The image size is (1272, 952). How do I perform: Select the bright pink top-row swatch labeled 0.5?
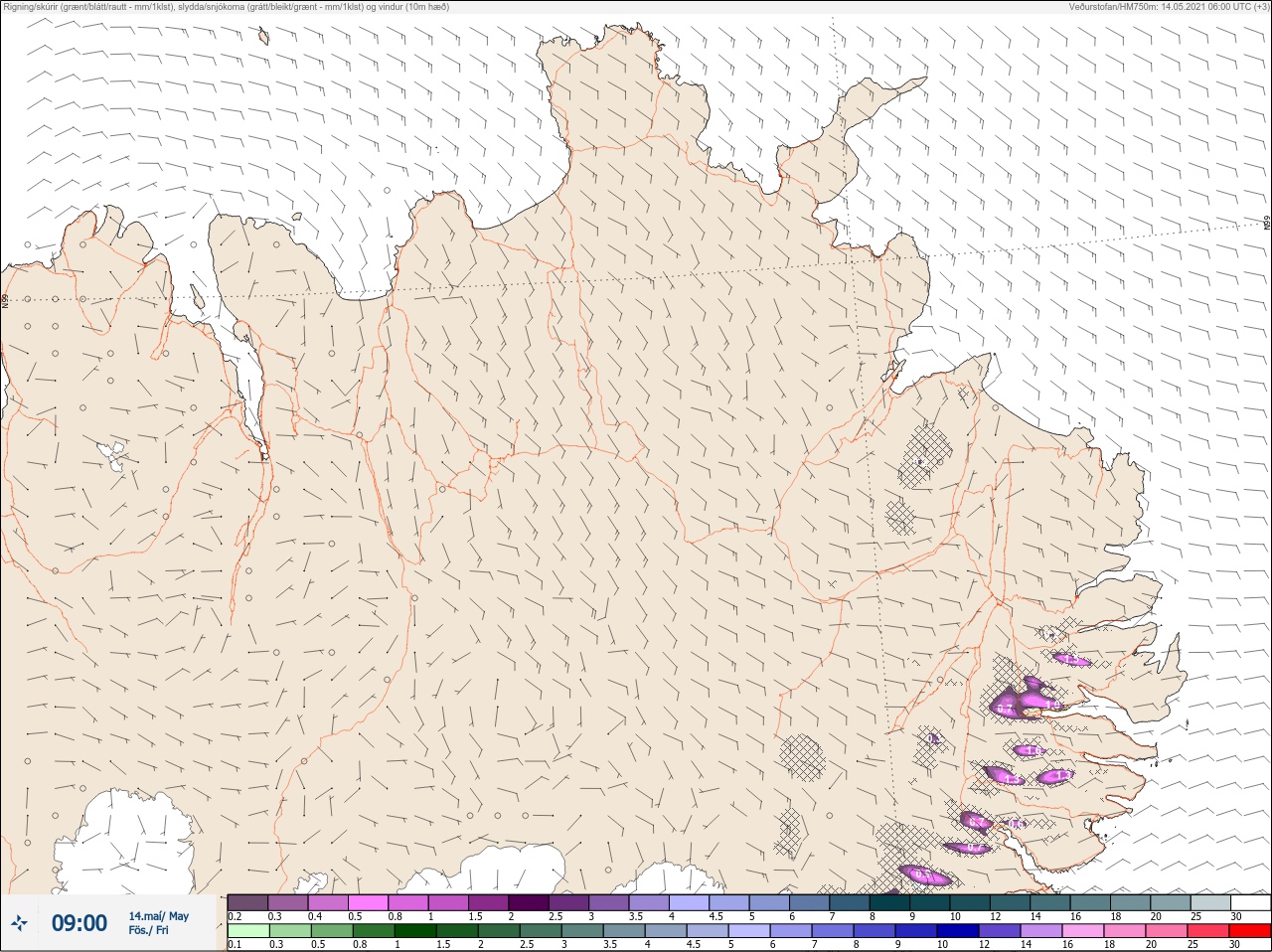tap(368, 902)
